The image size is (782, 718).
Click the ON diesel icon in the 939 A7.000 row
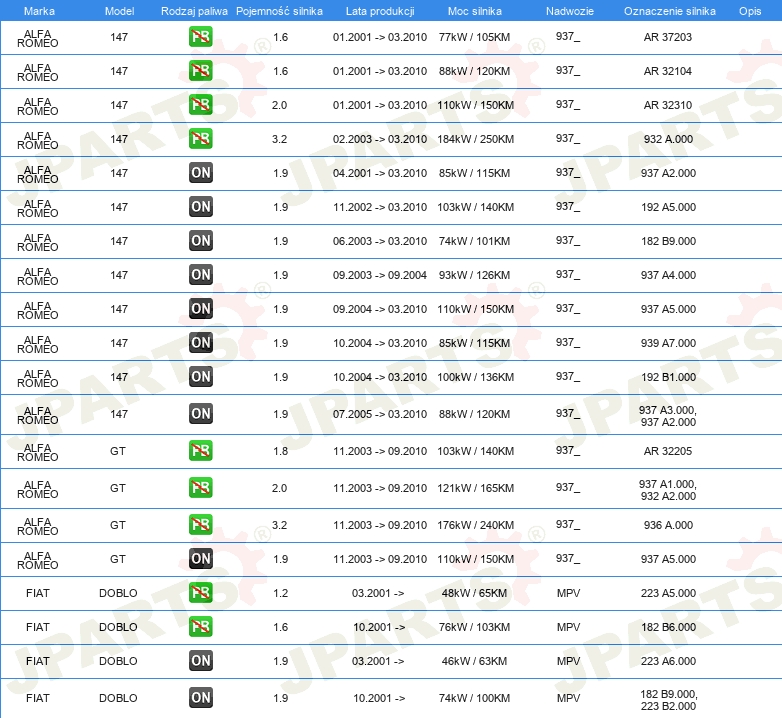[x=200, y=343]
